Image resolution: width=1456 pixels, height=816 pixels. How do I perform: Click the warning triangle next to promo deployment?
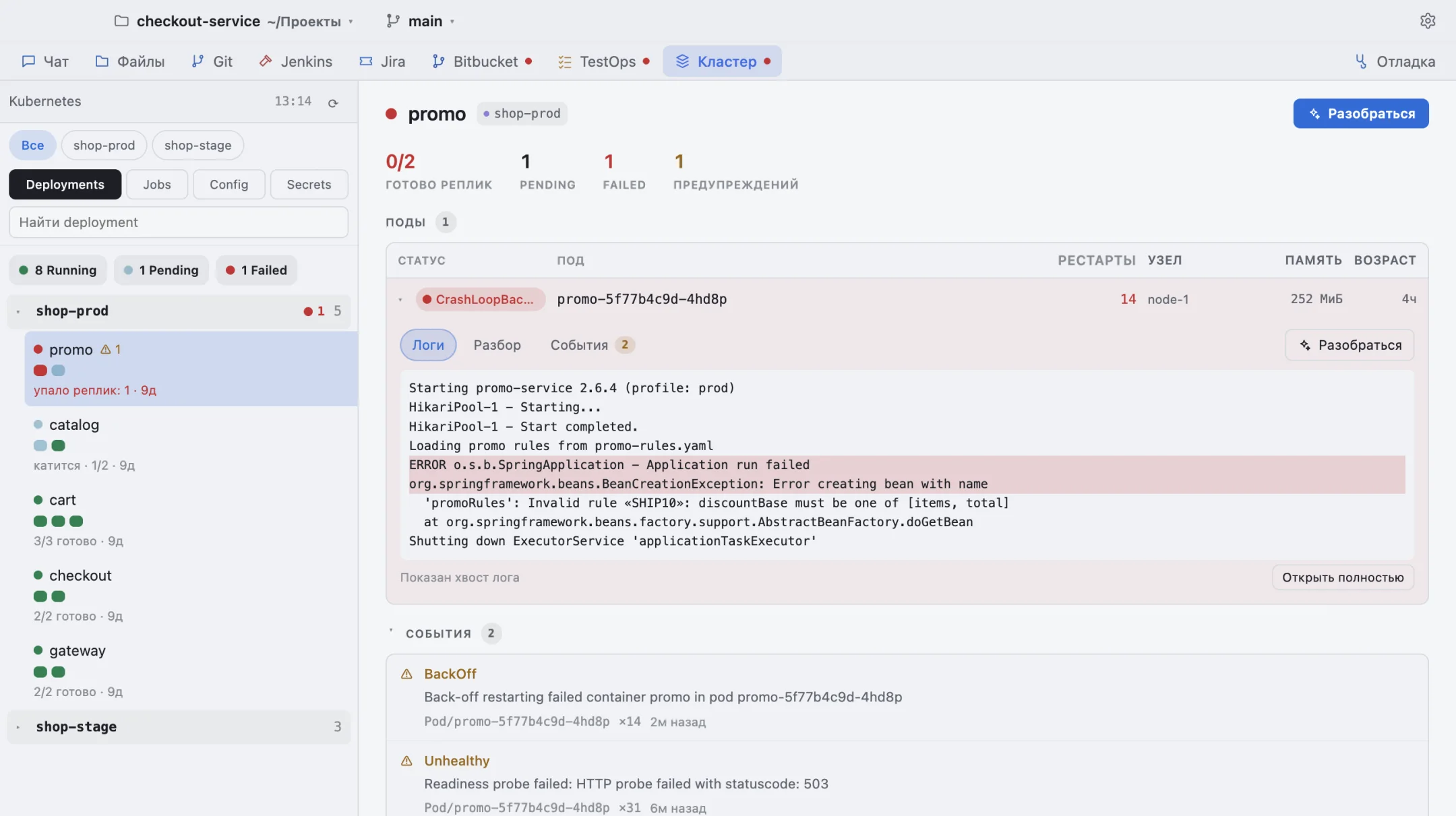click(x=106, y=349)
